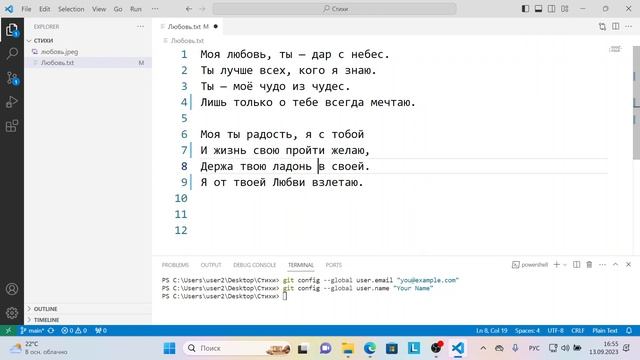Maximize the panel with chevron up
Viewport: 640px width, 360px height.
(616, 264)
